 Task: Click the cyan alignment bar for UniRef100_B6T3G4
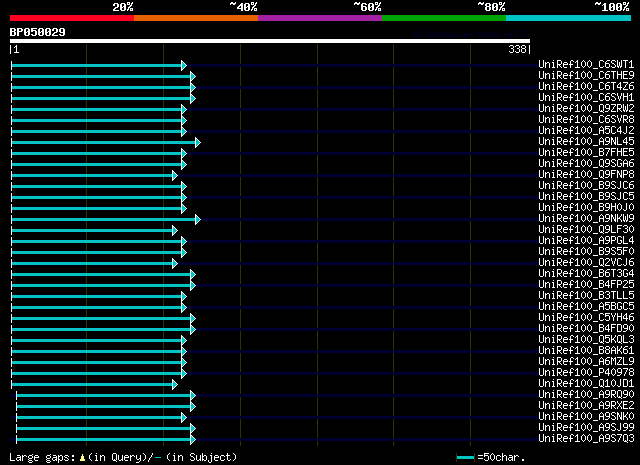(x=101, y=274)
